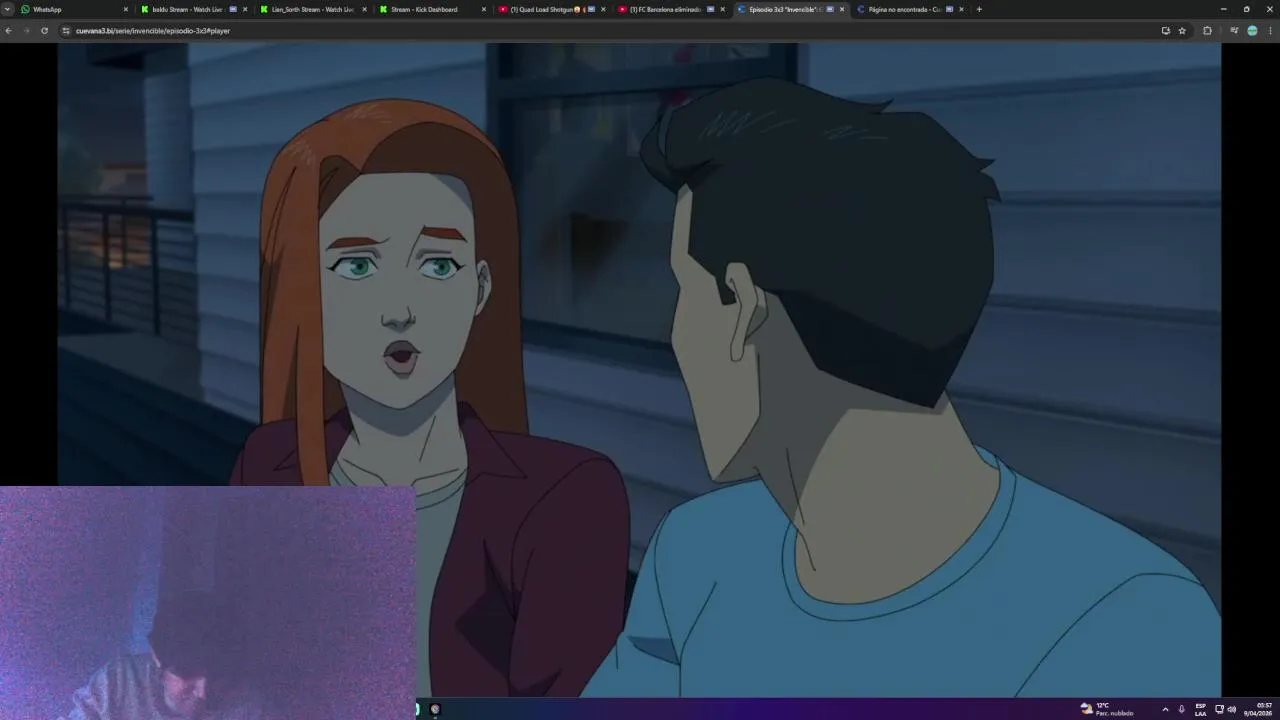
Task: Minimize the Chrome window
Action: point(1223,9)
